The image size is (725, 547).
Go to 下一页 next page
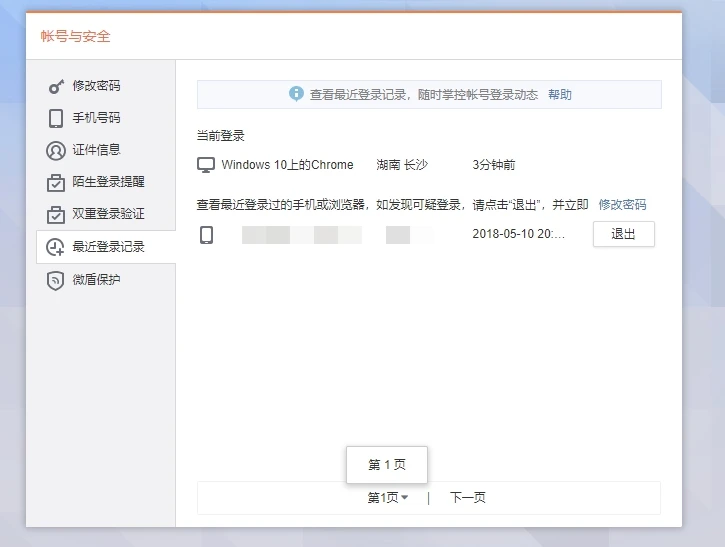467,498
